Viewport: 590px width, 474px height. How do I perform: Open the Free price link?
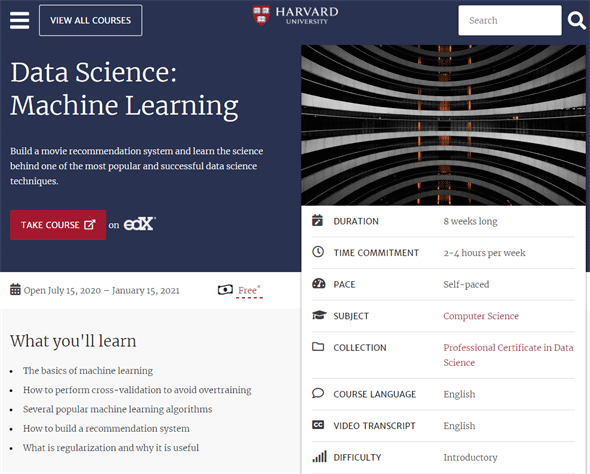249,290
